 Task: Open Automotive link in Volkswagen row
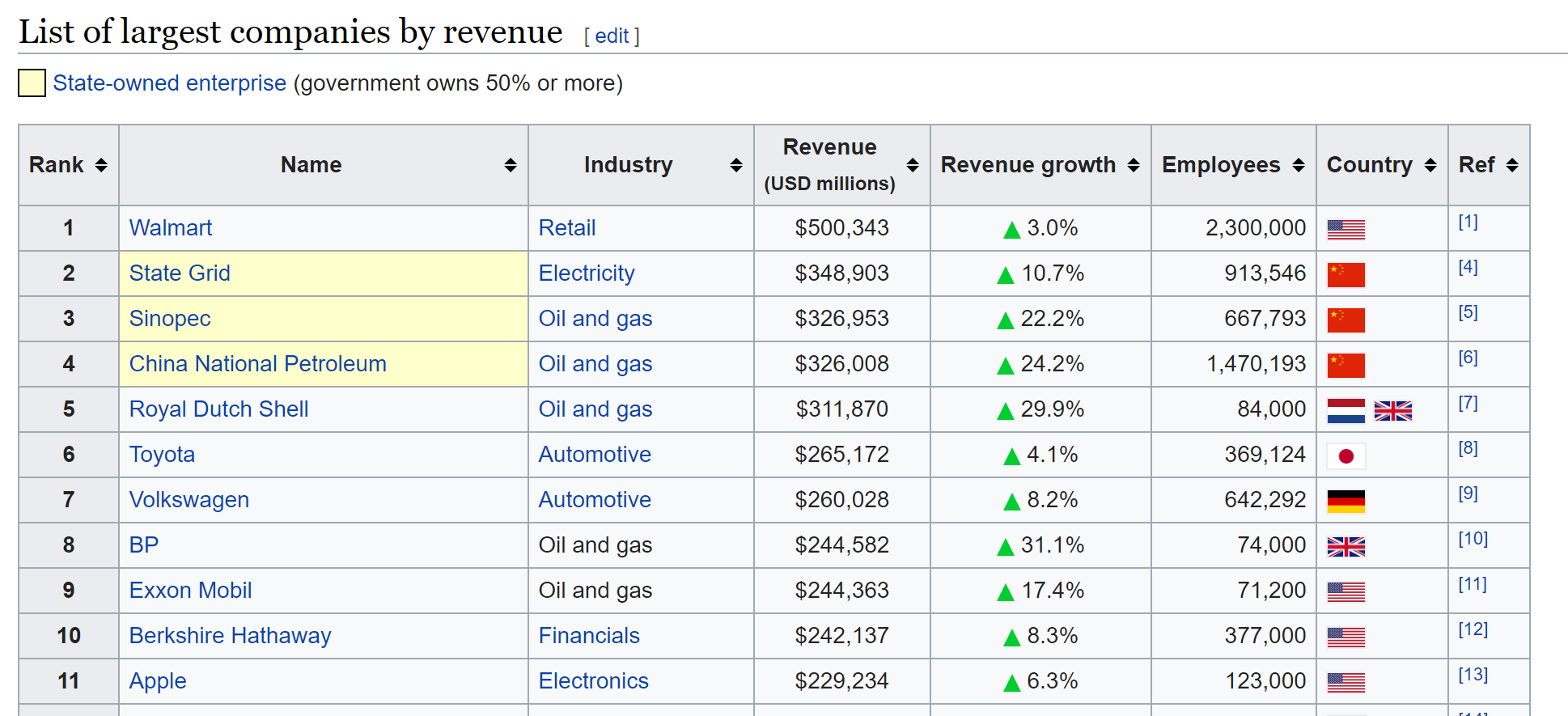point(595,500)
